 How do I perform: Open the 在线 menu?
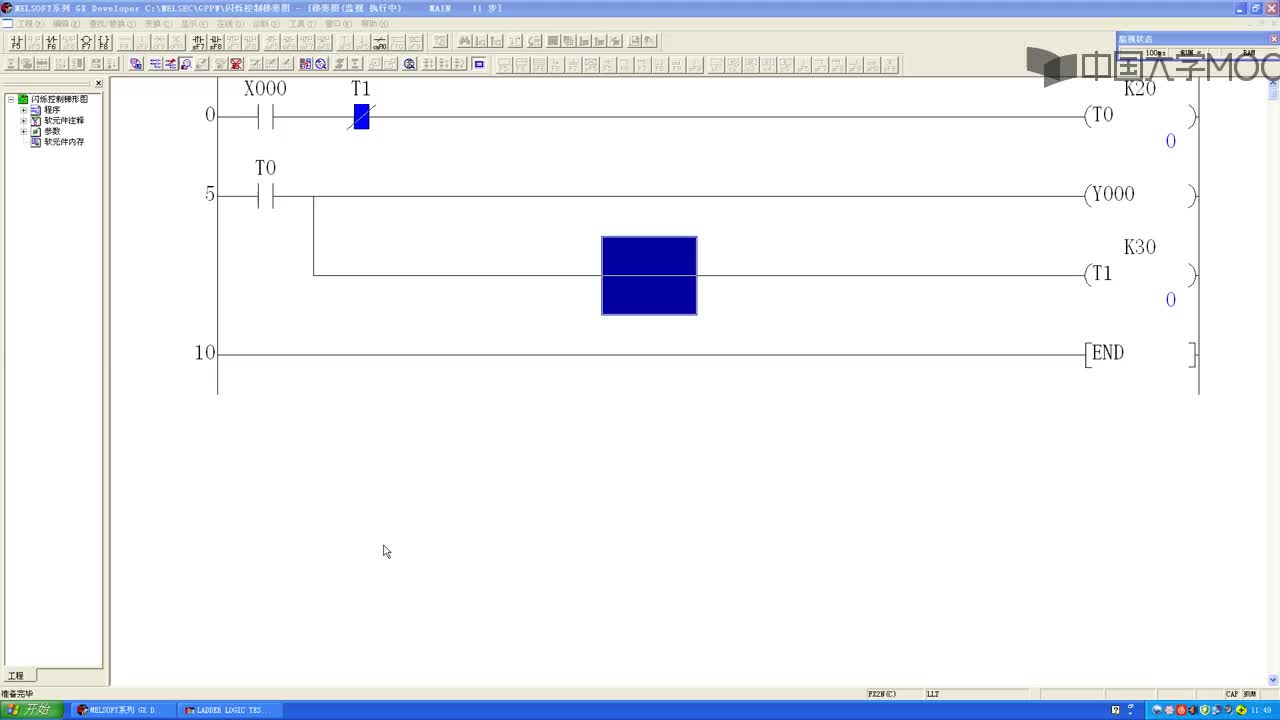(230, 23)
